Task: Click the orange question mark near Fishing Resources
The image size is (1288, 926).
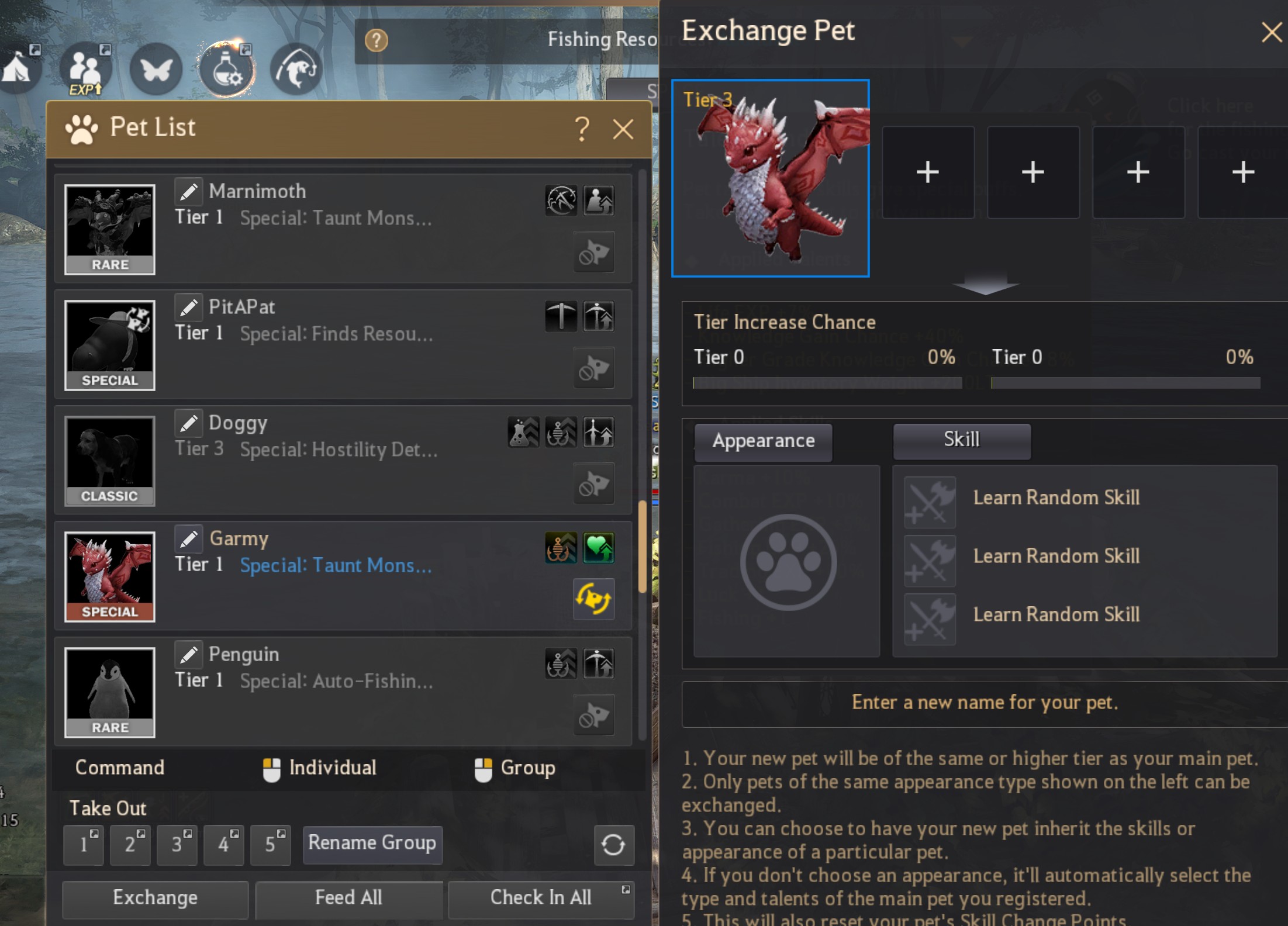Action: click(x=376, y=40)
